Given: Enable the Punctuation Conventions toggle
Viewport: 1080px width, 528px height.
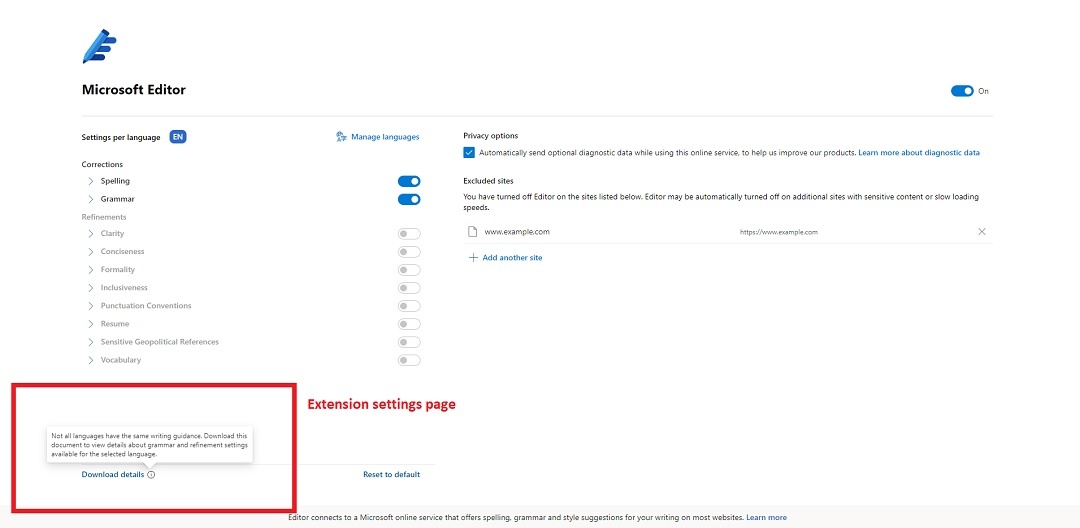Looking at the screenshot, I should click(409, 306).
